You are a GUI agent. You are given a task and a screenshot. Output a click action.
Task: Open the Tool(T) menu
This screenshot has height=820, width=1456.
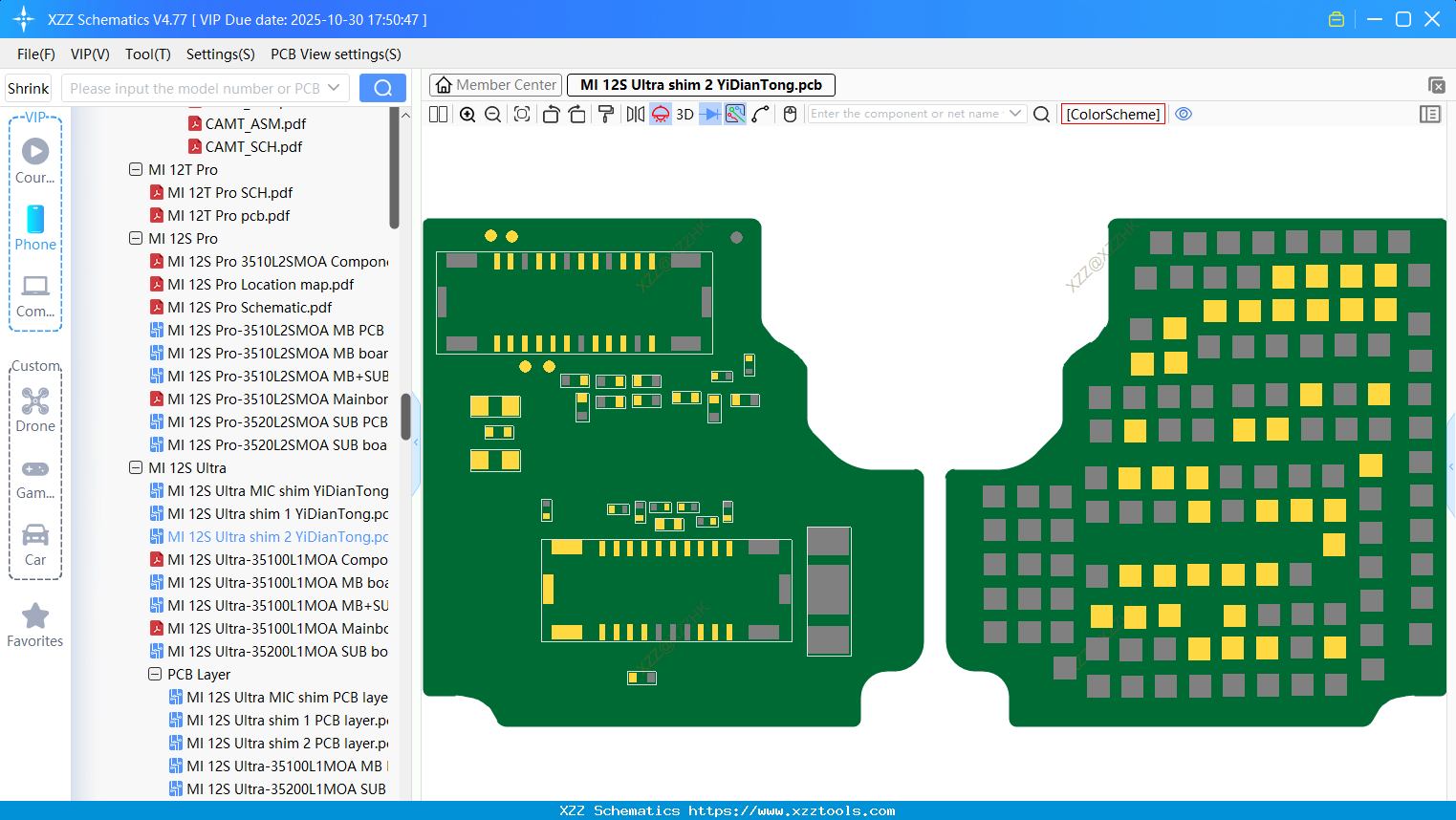point(147,54)
